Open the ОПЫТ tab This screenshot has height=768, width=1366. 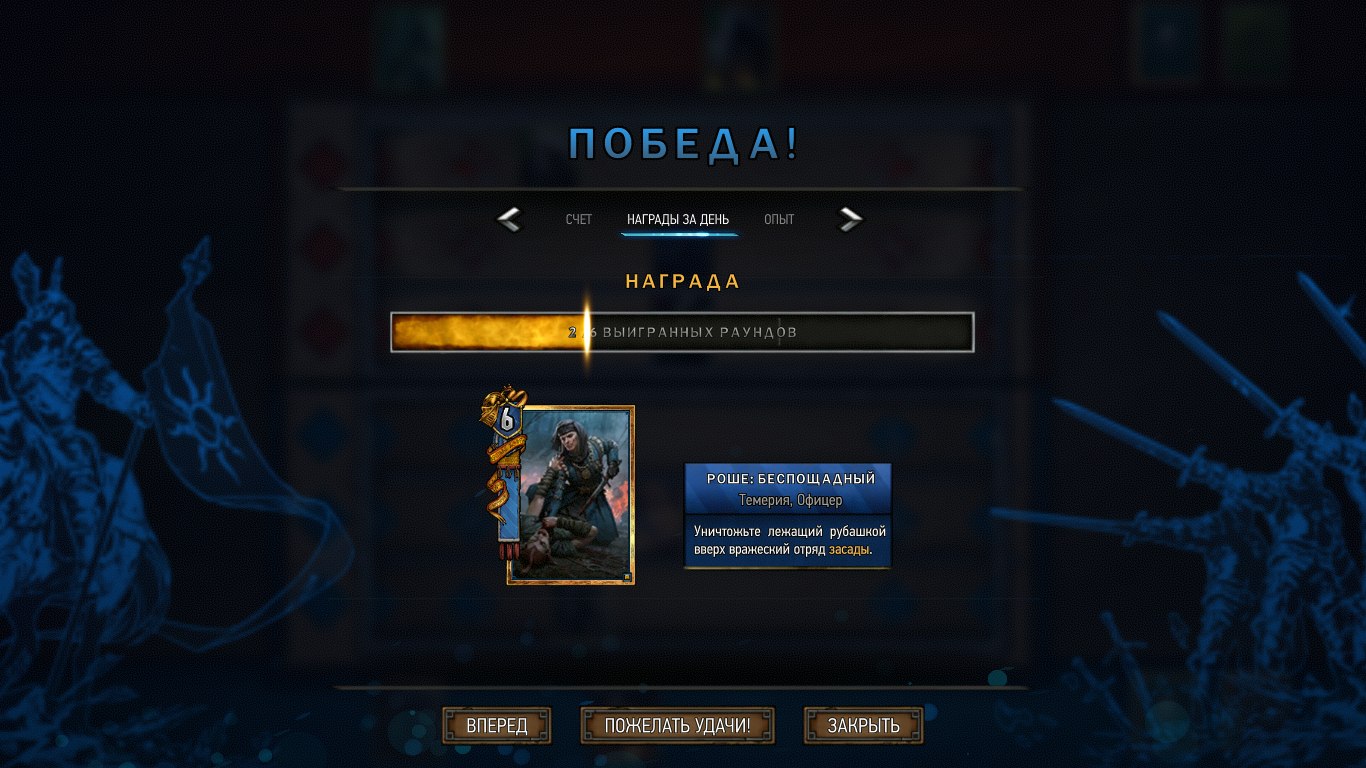(x=779, y=219)
